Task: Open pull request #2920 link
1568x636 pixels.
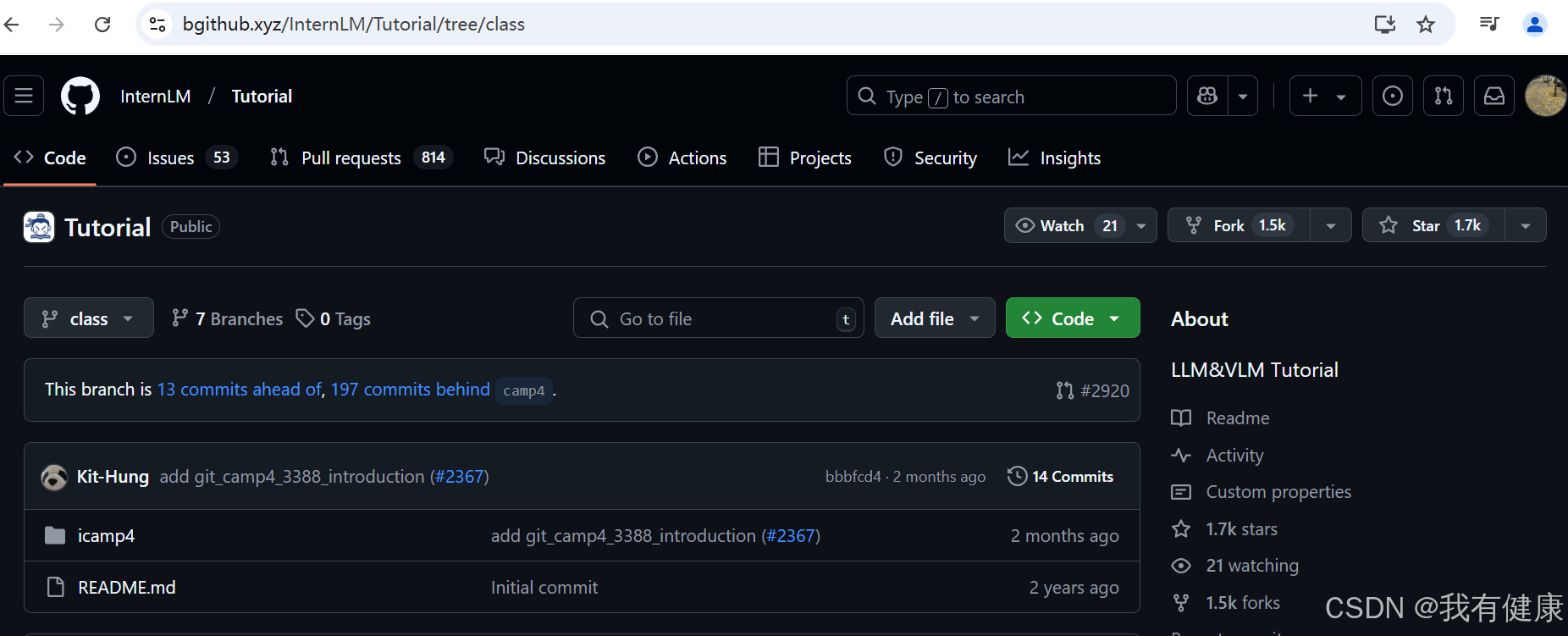Action: tap(1093, 390)
